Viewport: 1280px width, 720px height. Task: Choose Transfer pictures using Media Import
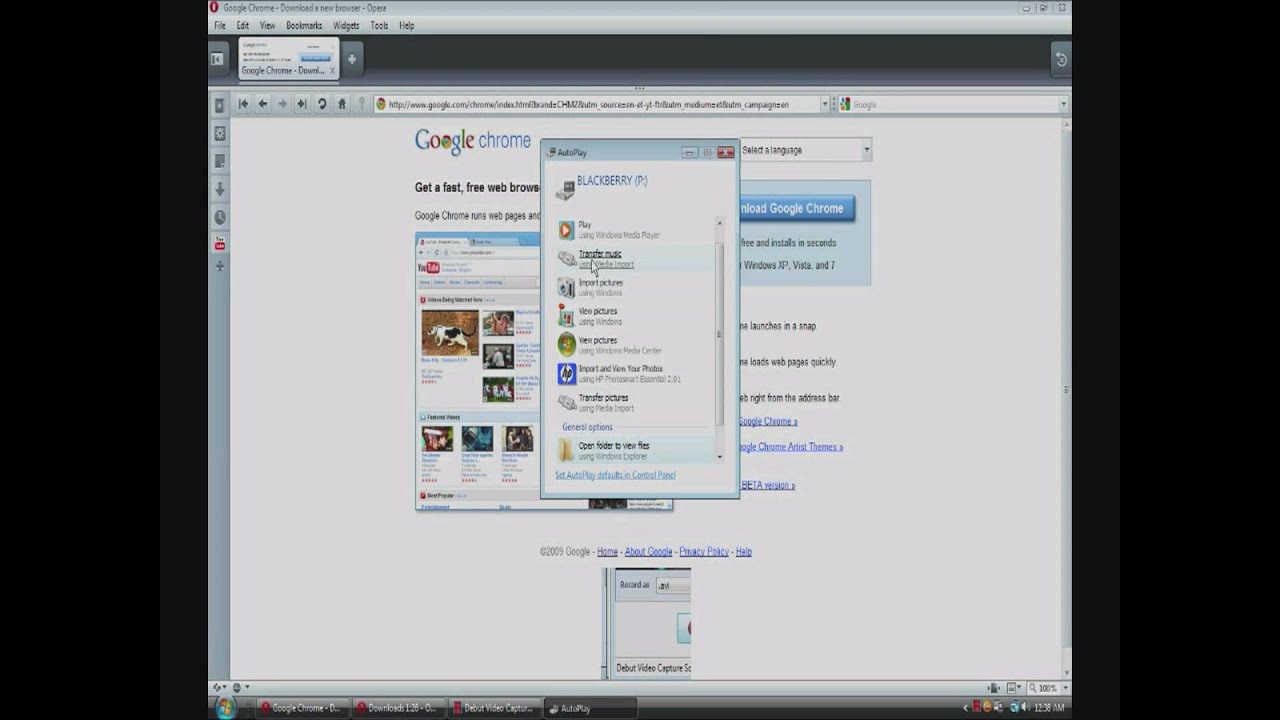[636, 403]
